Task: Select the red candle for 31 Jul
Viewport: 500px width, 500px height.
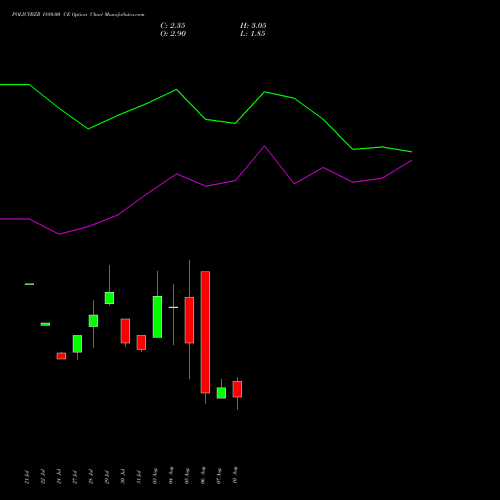Action: click(141, 342)
